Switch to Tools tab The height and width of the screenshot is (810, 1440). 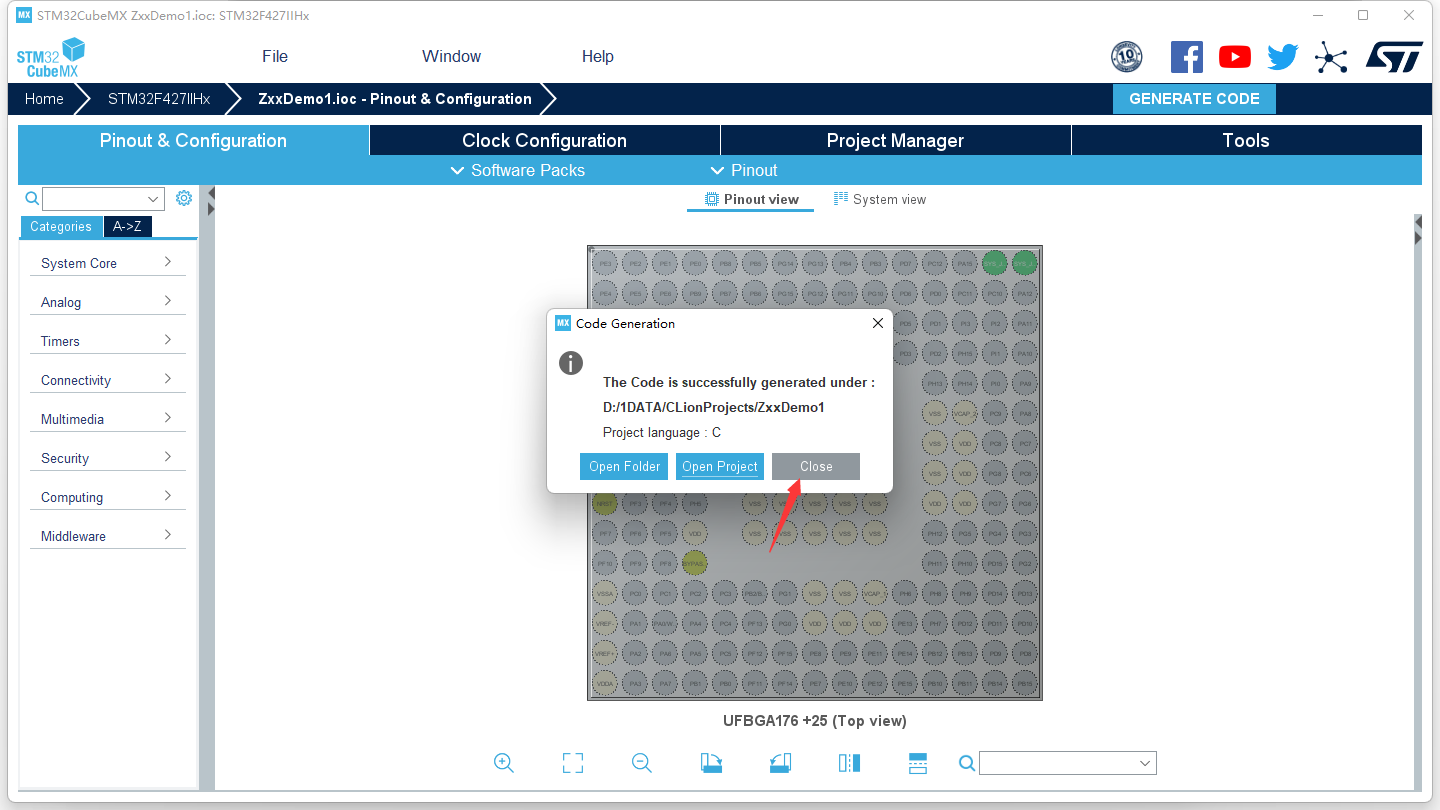pyautogui.click(x=1246, y=140)
